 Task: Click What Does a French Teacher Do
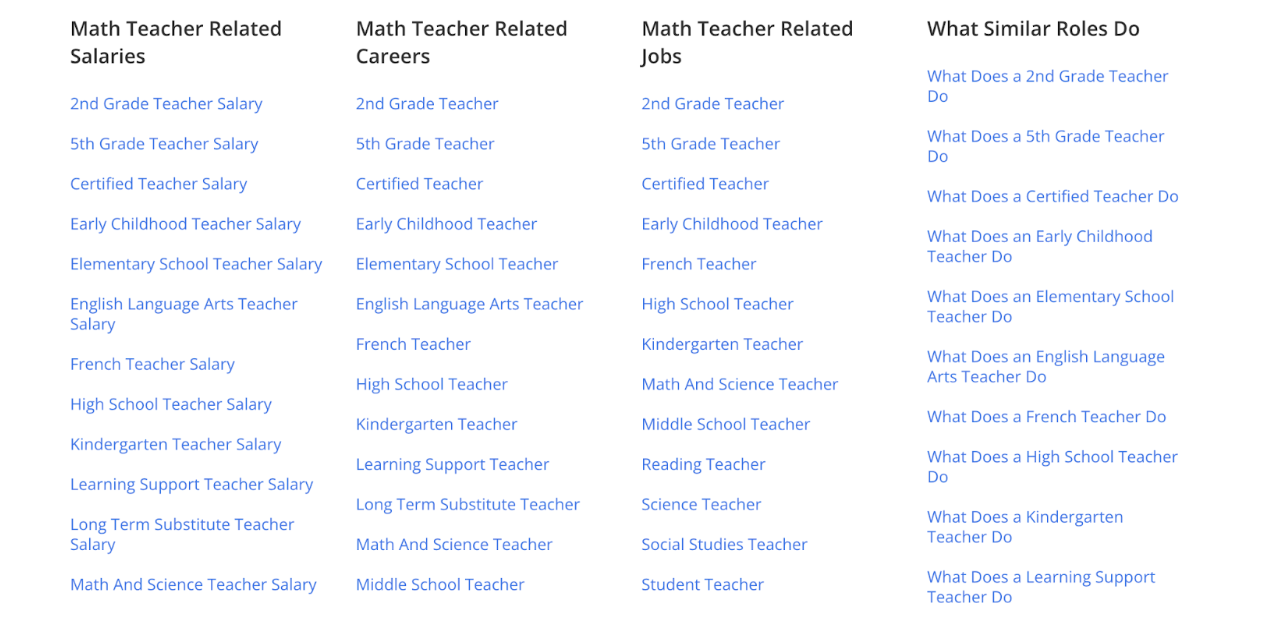pos(1046,417)
